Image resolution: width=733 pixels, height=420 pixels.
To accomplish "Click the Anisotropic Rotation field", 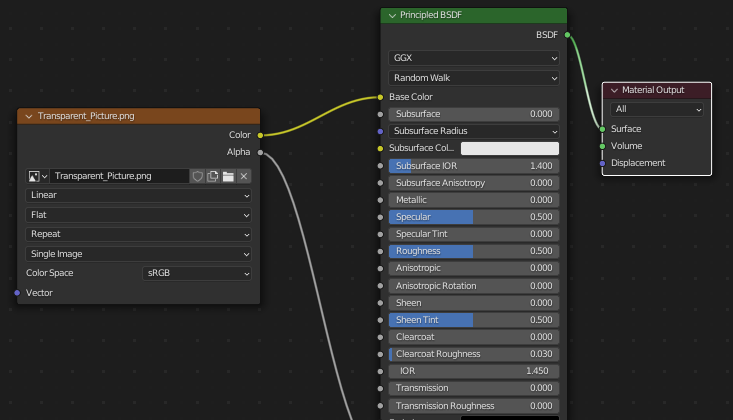I will point(474,286).
